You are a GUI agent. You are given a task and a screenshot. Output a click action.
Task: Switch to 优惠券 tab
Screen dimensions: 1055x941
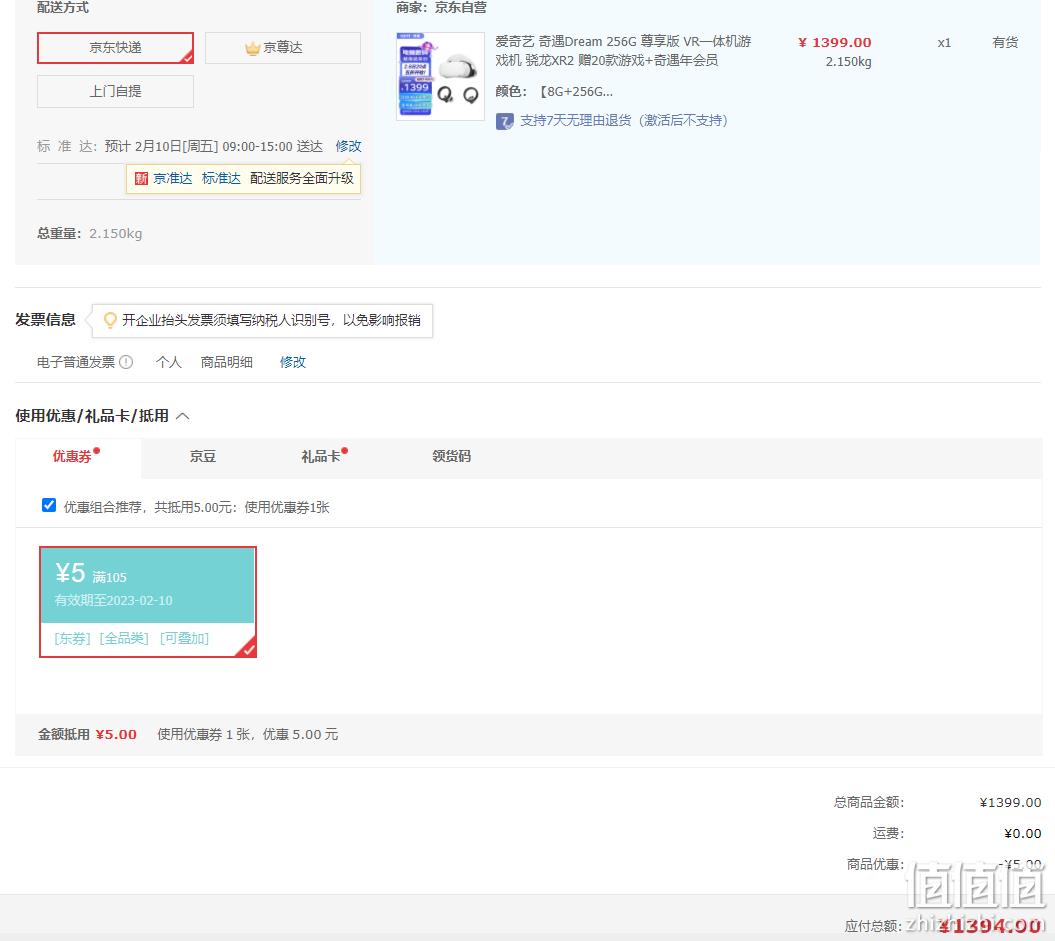point(77,457)
